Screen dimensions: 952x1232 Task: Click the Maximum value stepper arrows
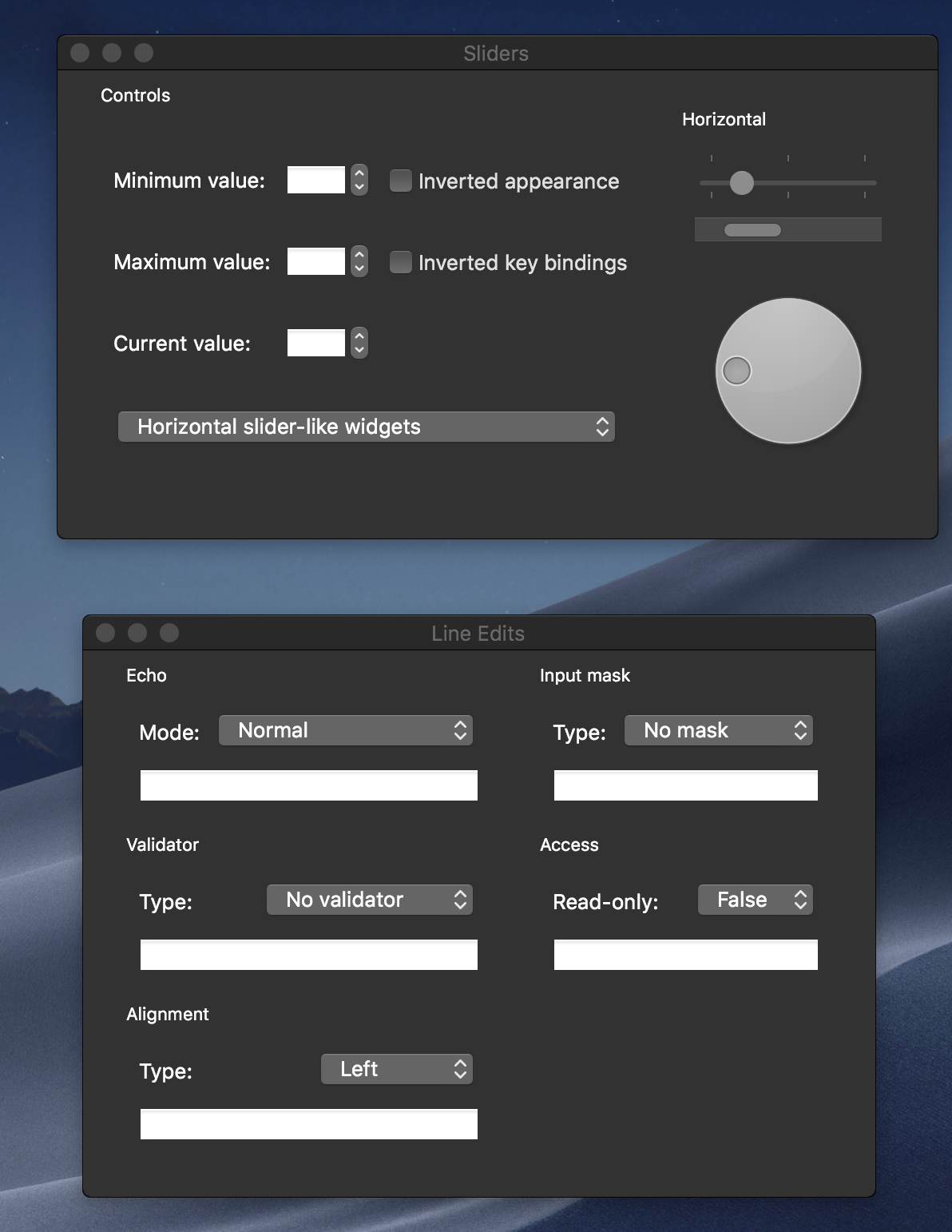tap(359, 262)
